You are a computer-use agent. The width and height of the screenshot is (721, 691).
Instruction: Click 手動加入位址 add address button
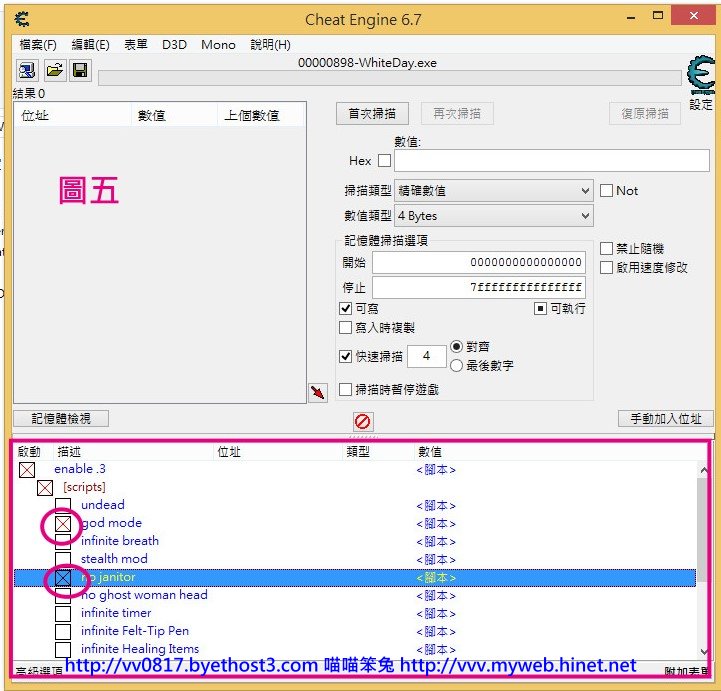coord(666,418)
